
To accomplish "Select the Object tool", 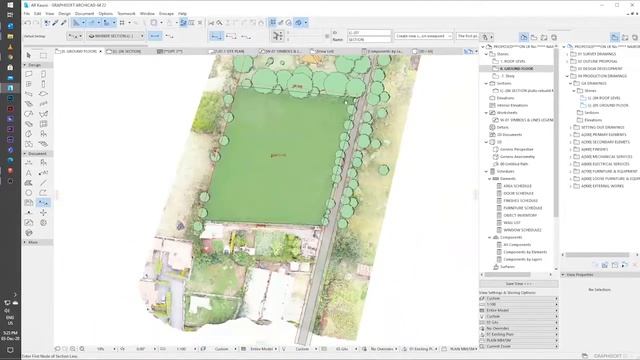I will [43, 133].
